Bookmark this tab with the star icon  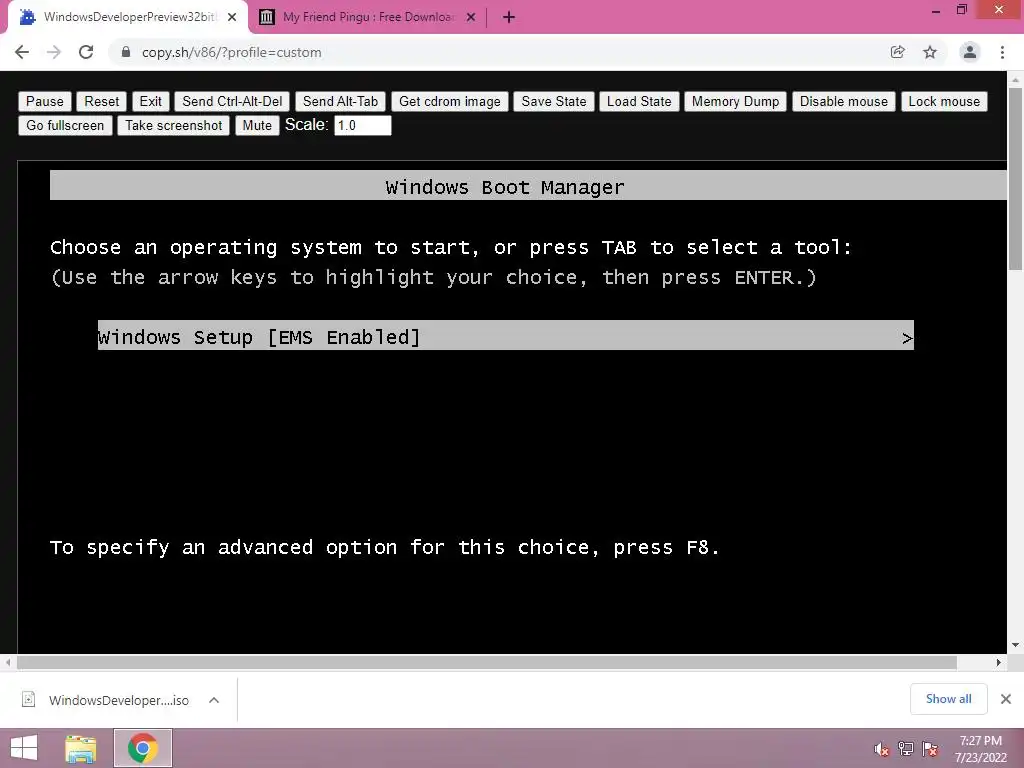point(930,52)
